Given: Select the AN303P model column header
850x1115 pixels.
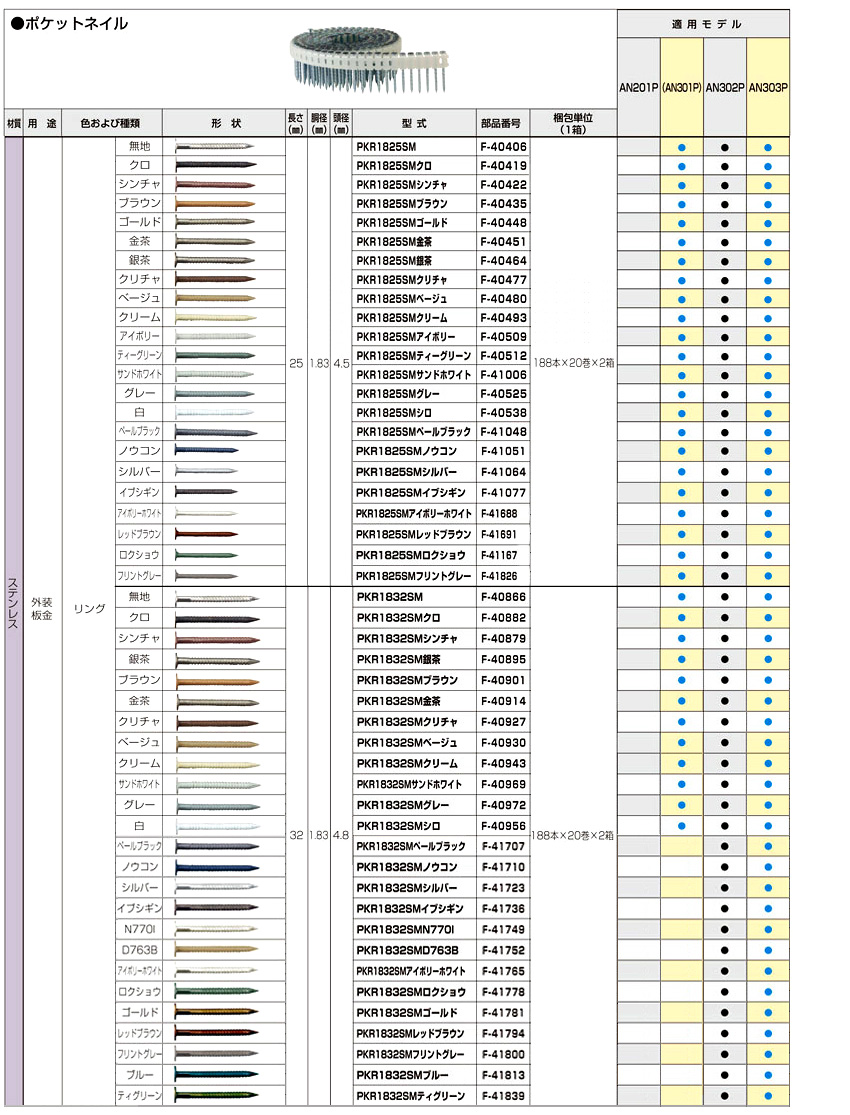Looking at the screenshot, I should click(x=768, y=87).
